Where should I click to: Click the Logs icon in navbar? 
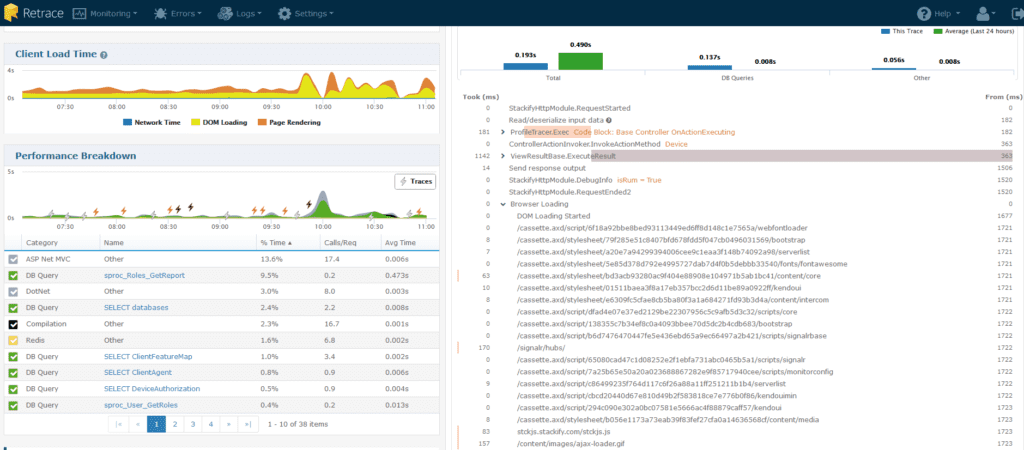pyautogui.click(x=225, y=13)
